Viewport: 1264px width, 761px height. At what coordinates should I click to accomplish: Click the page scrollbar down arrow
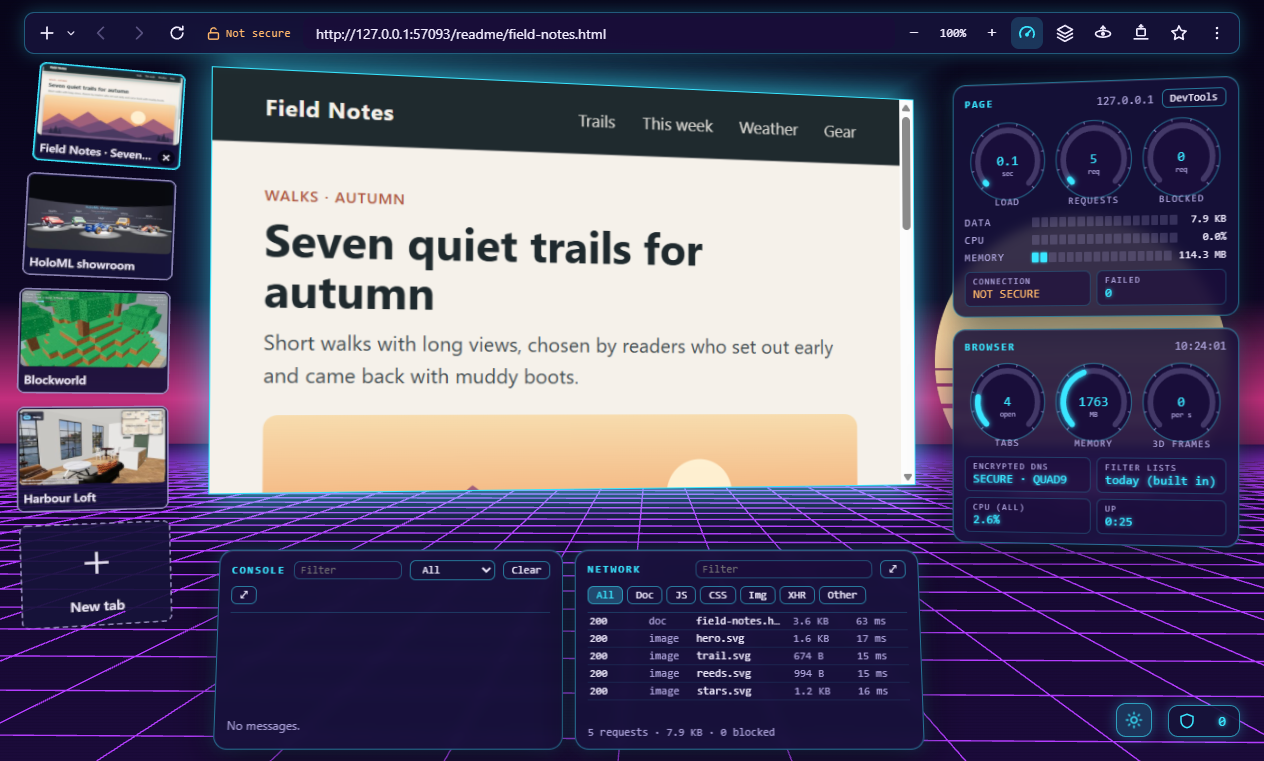(908, 477)
